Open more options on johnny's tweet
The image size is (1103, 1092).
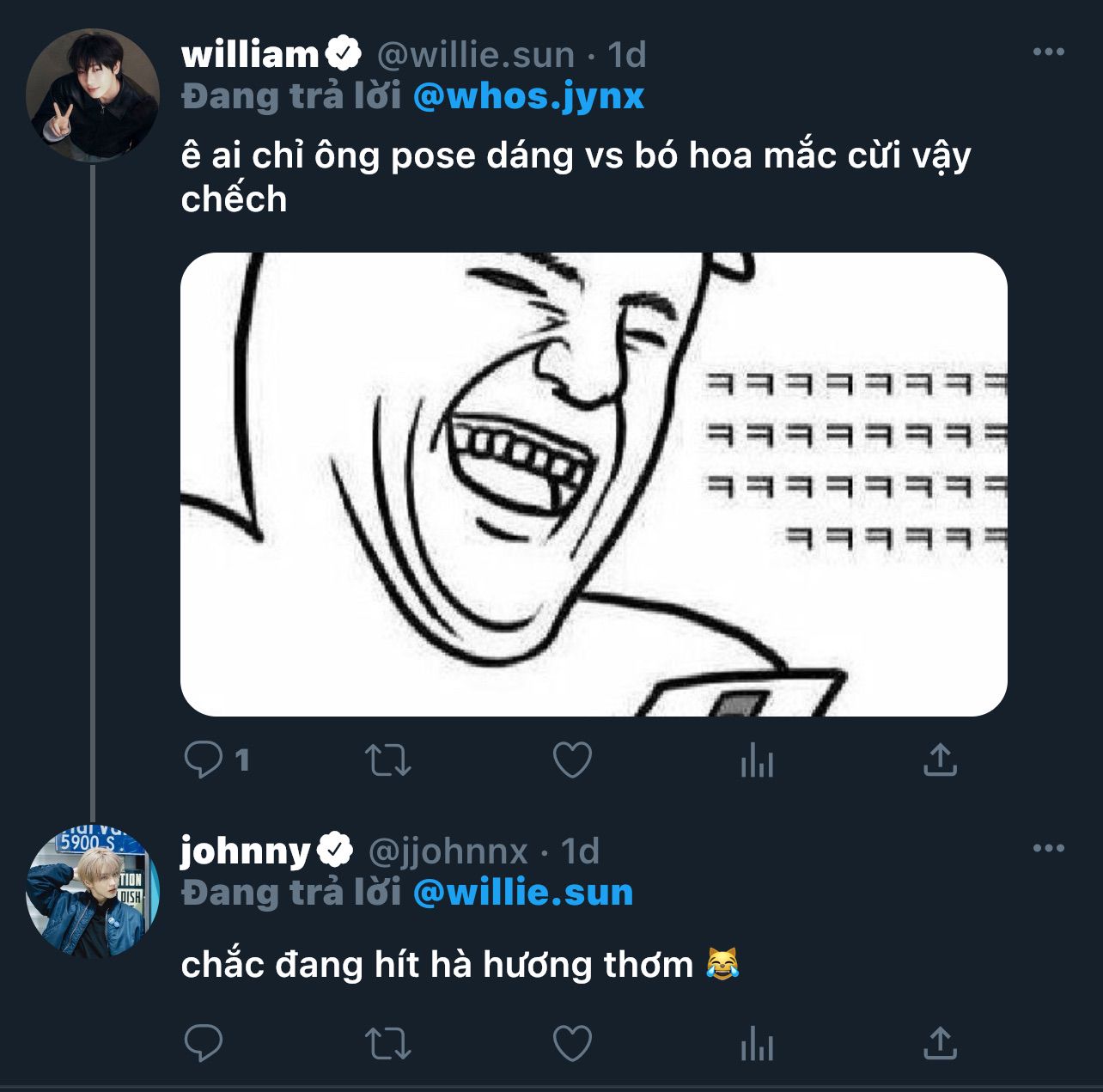(x=1048, y=849)
